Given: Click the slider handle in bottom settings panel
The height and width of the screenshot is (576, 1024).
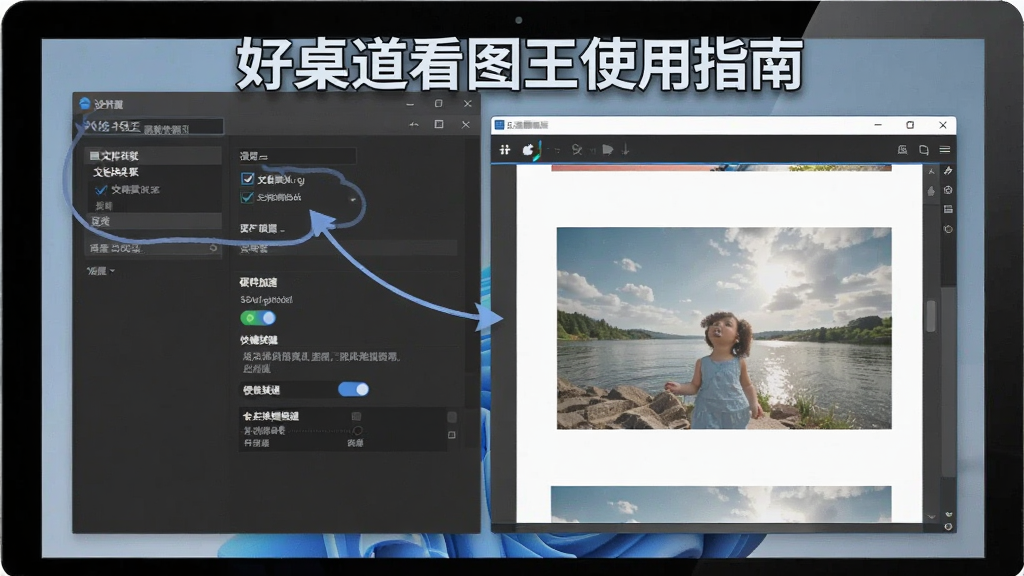Looking at the screenshot, I should click(x=357, y=430).
